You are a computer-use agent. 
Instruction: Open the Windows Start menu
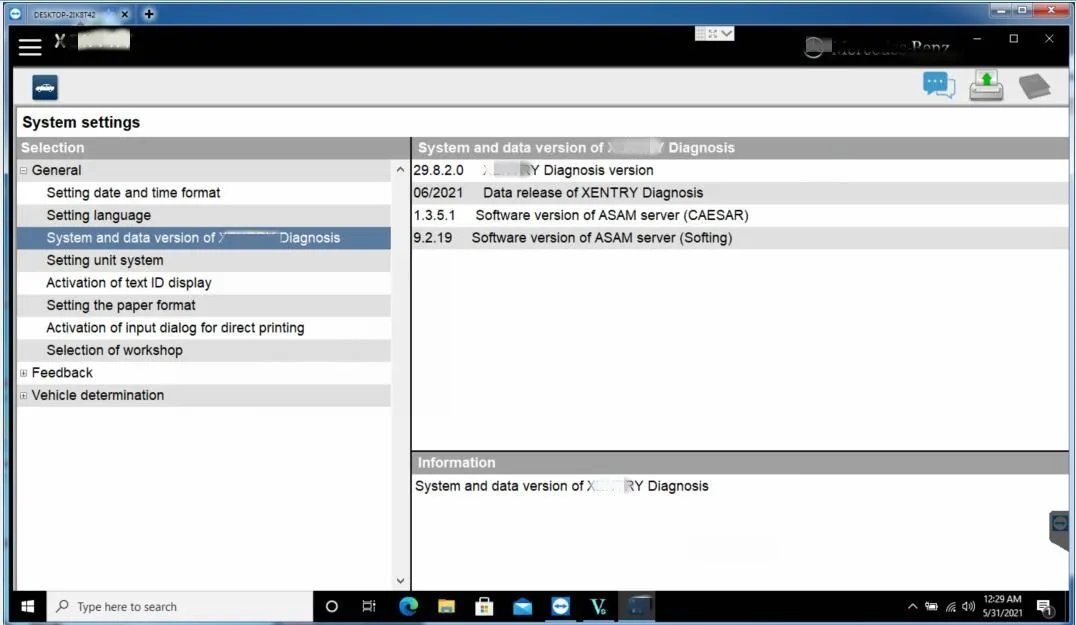pyautogui.click(x=28, y=606)
